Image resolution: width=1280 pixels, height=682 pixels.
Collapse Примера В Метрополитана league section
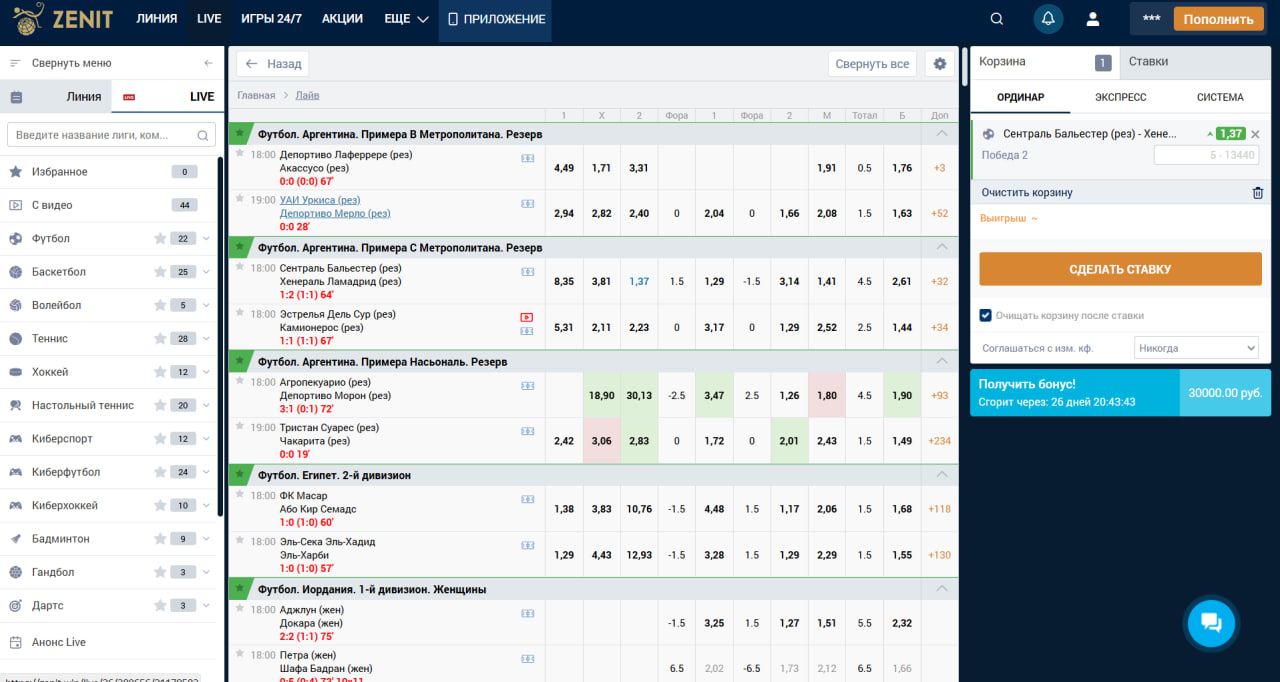coord(941,133)
